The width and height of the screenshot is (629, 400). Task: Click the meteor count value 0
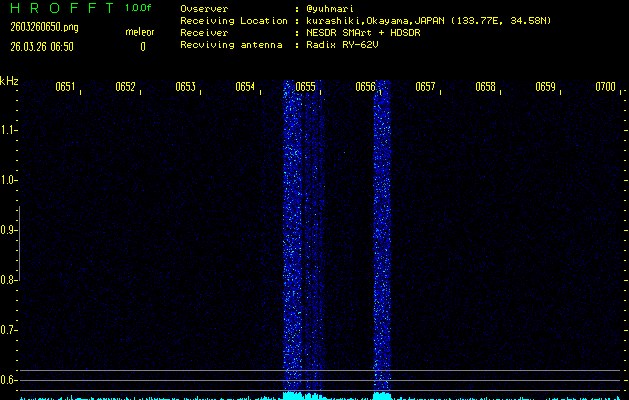143,47
